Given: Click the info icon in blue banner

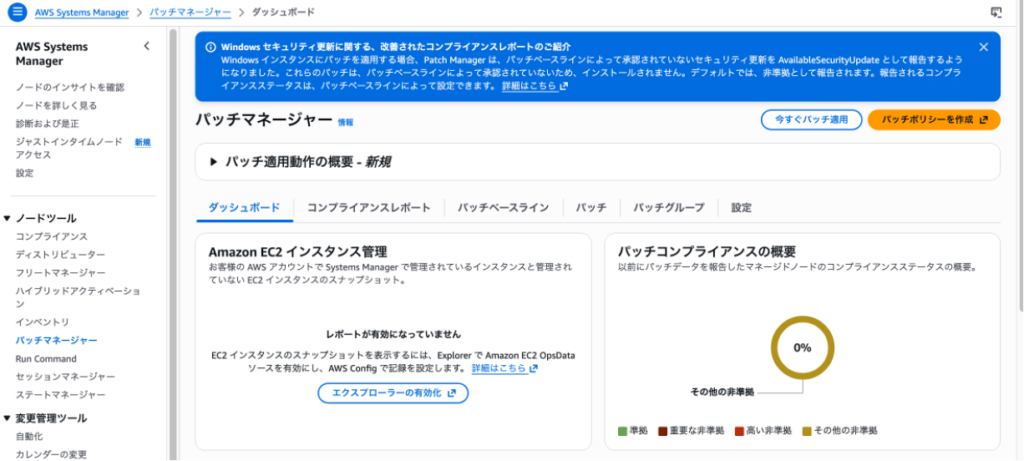Looking at the screenshot, I should pyautogui.click(x=210, y=47).
